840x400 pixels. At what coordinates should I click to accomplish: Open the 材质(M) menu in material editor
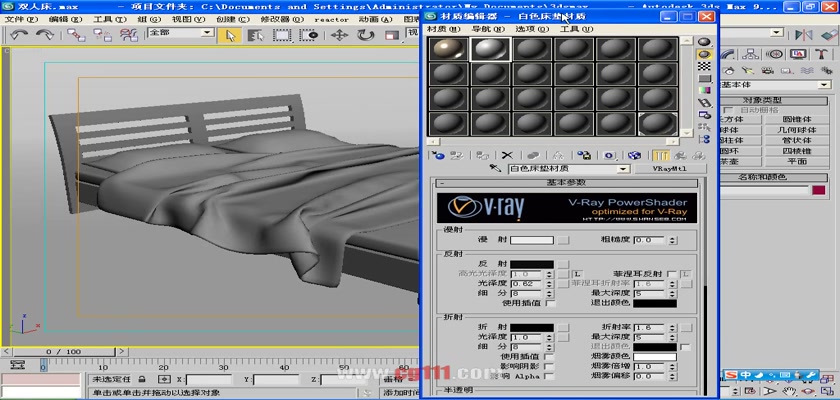pos(442,29)
